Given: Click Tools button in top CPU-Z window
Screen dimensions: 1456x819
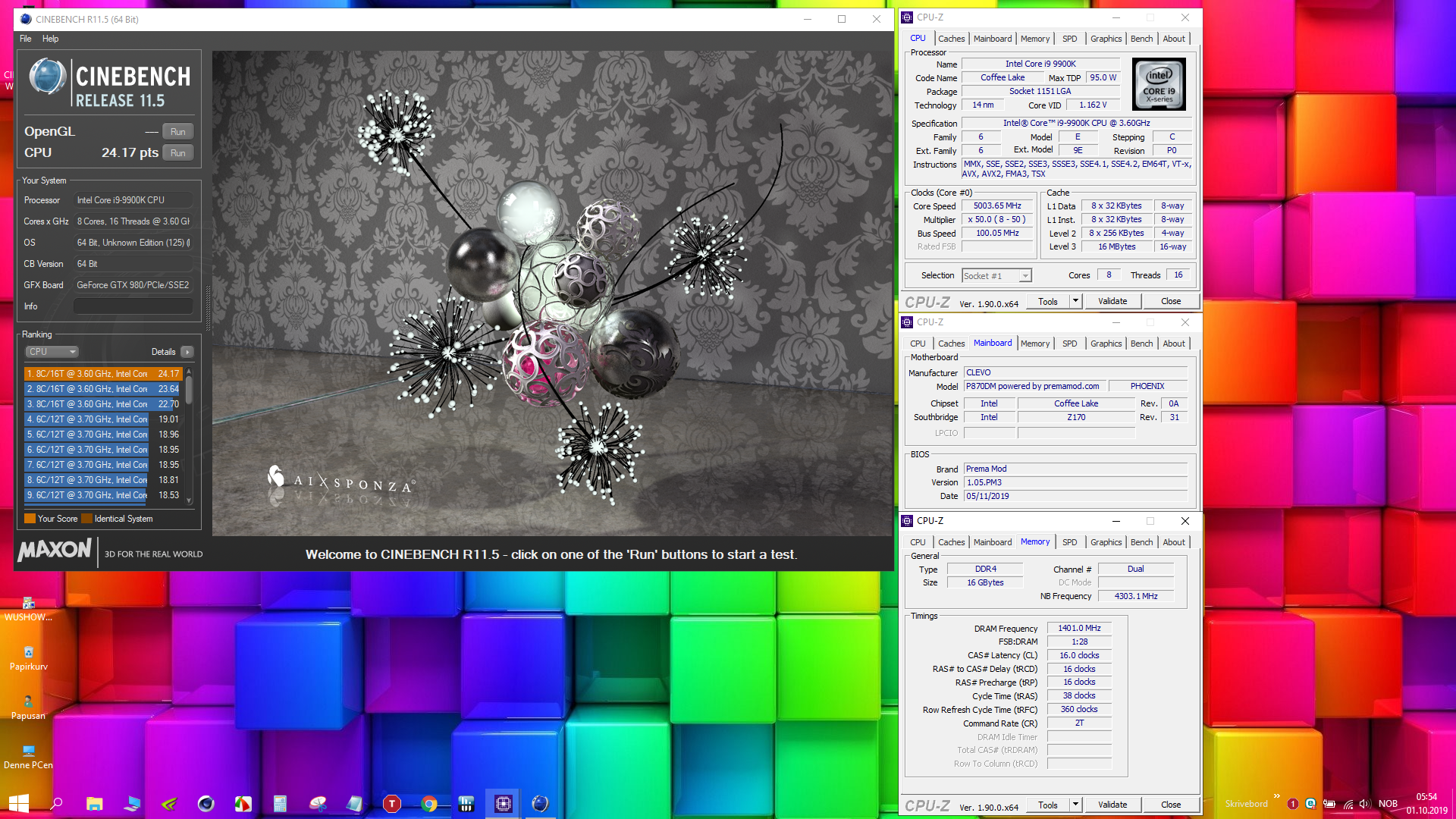Looking at the screenshot, I should pyautogui.click(x=1048, y=301).
